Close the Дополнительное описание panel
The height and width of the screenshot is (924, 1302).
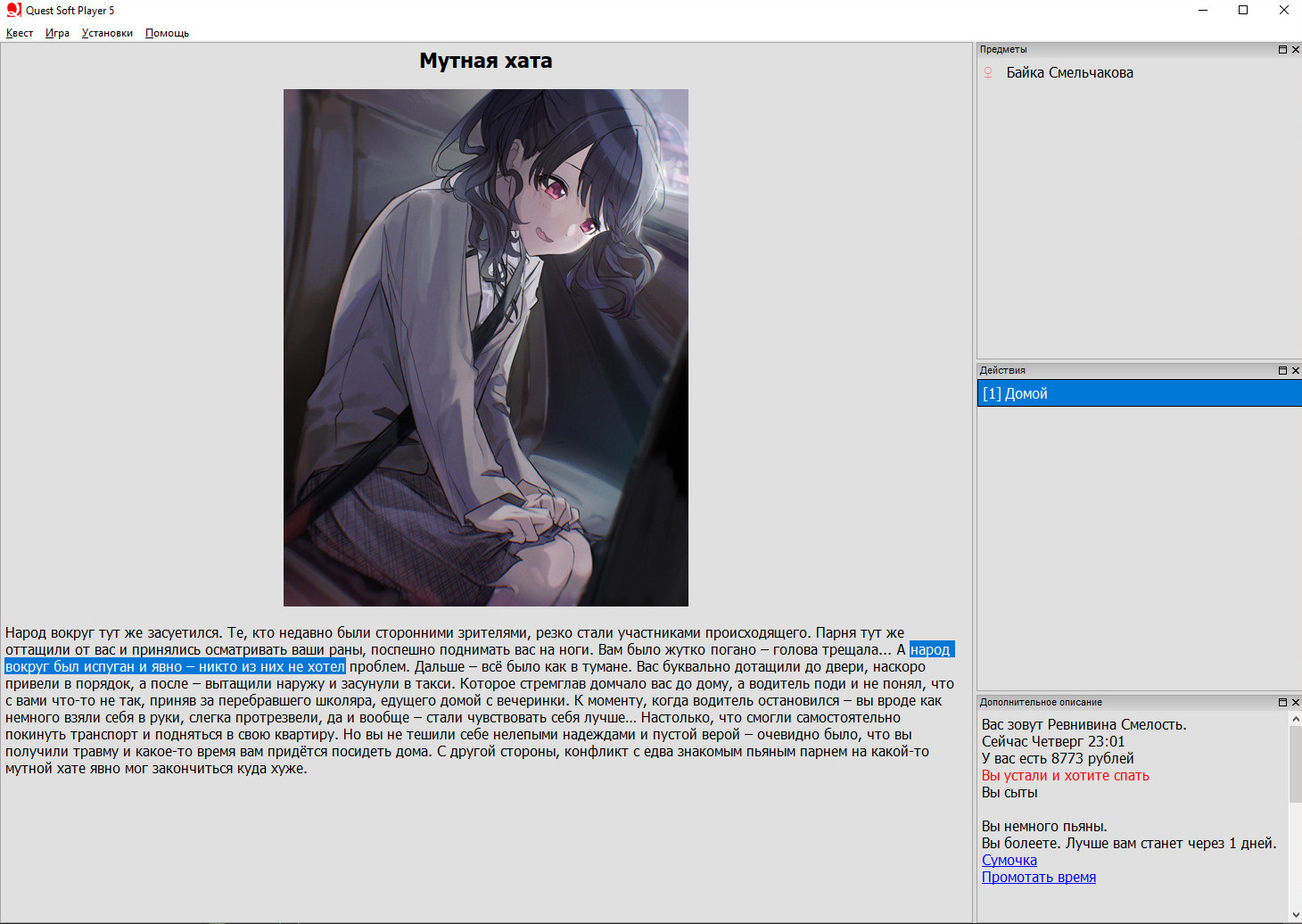pos(1296,702)
